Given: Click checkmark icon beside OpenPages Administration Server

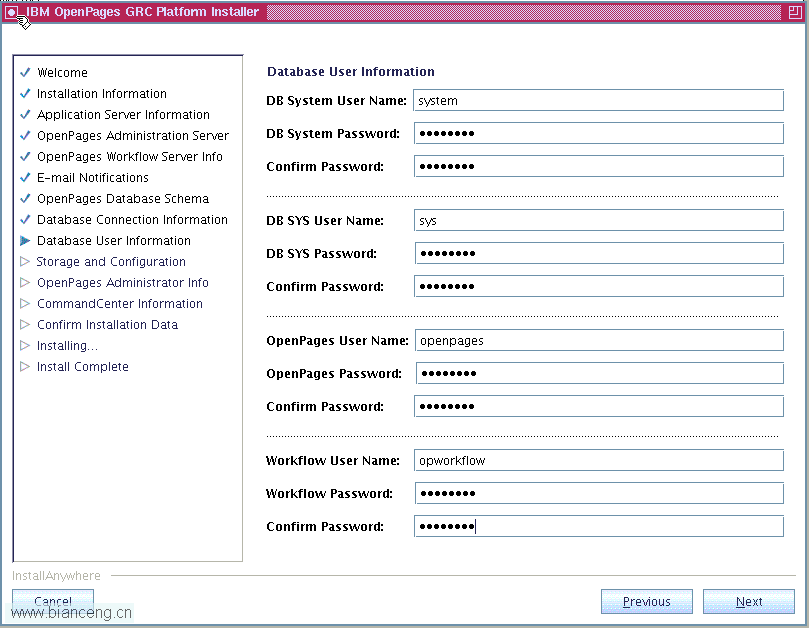Looking at the screenshot, I should point(25,136).
